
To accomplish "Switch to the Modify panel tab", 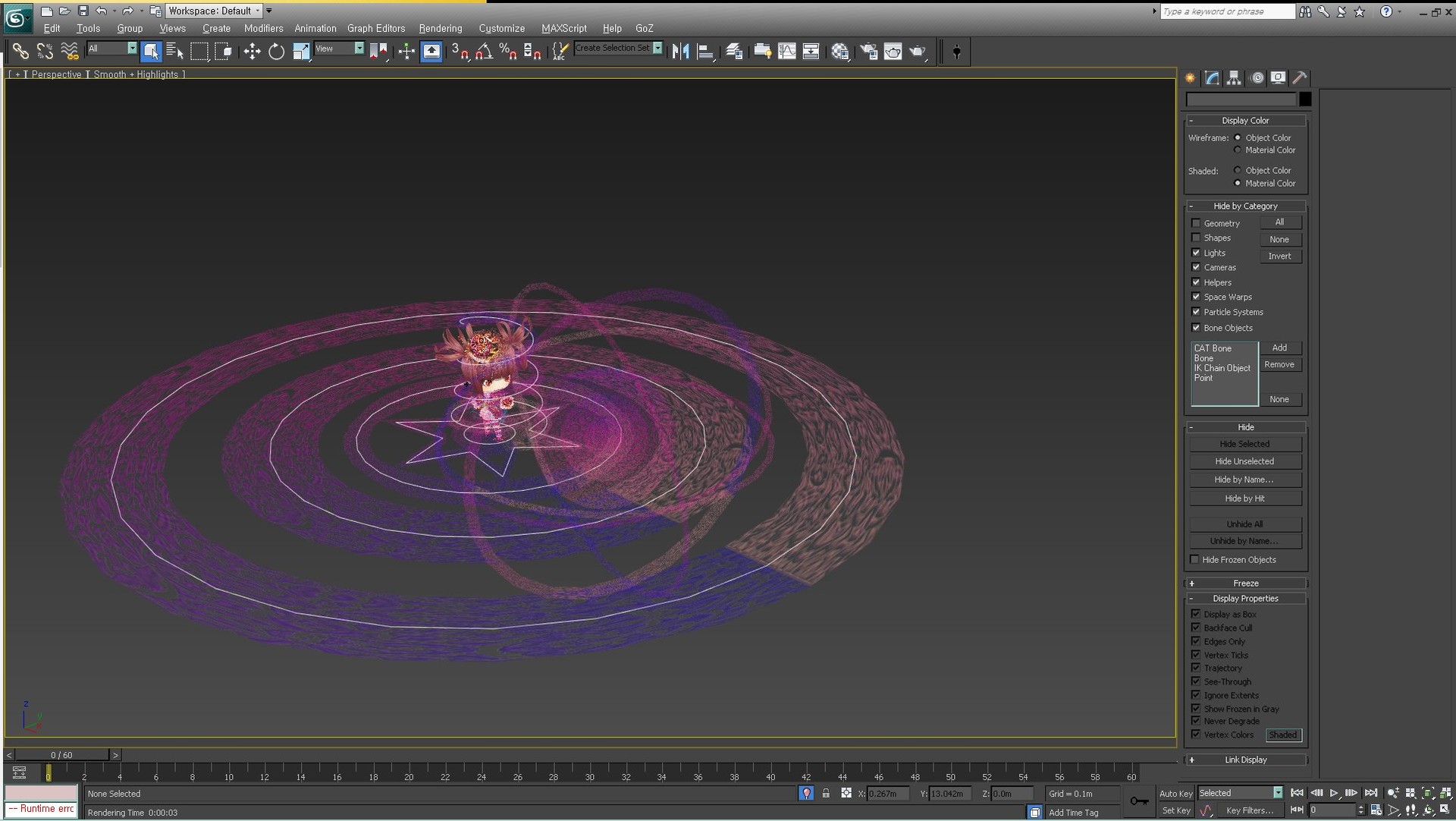I will (x=1212, y=77).
